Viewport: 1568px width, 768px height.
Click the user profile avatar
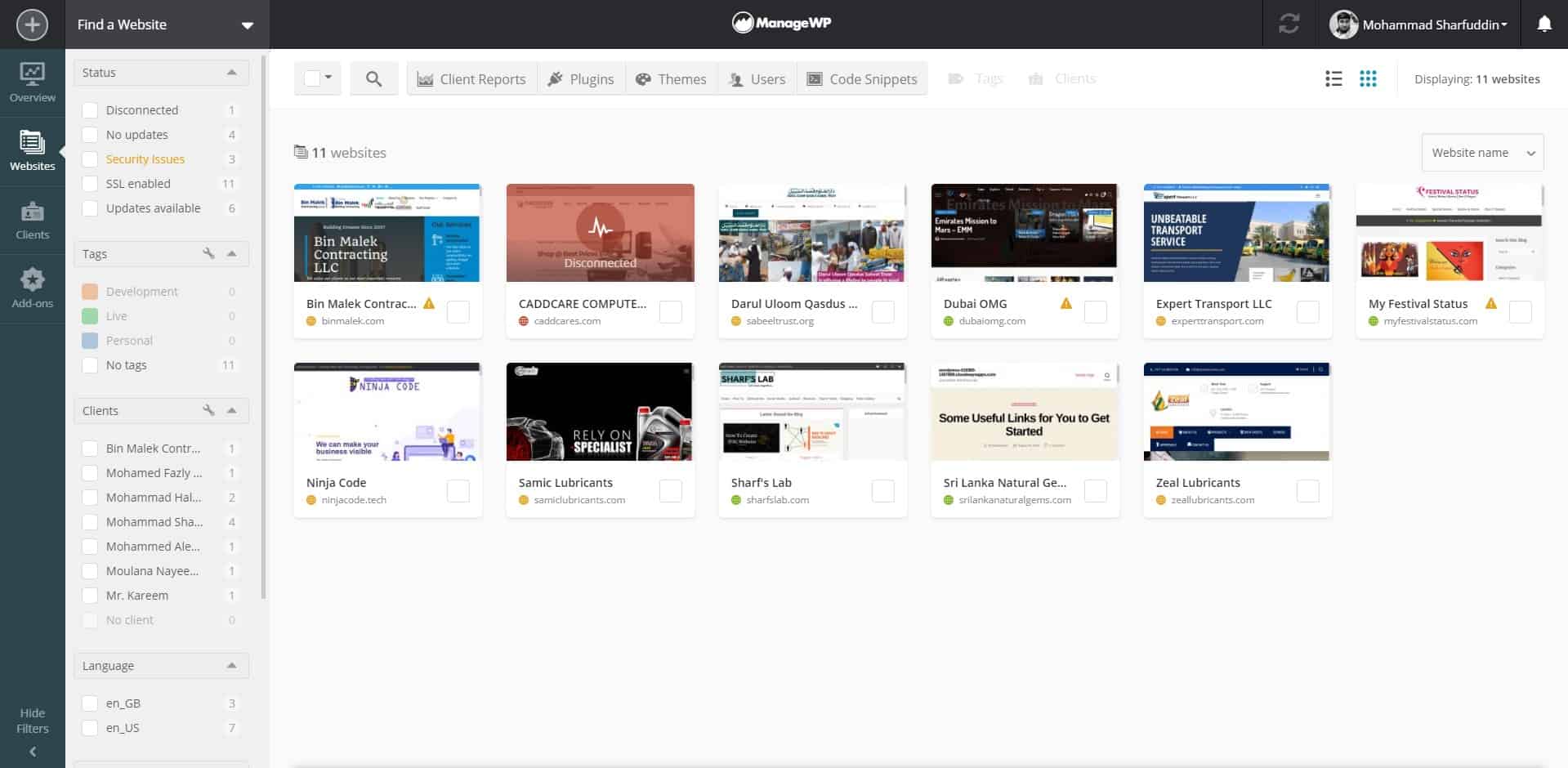(x=1343, y=25)
